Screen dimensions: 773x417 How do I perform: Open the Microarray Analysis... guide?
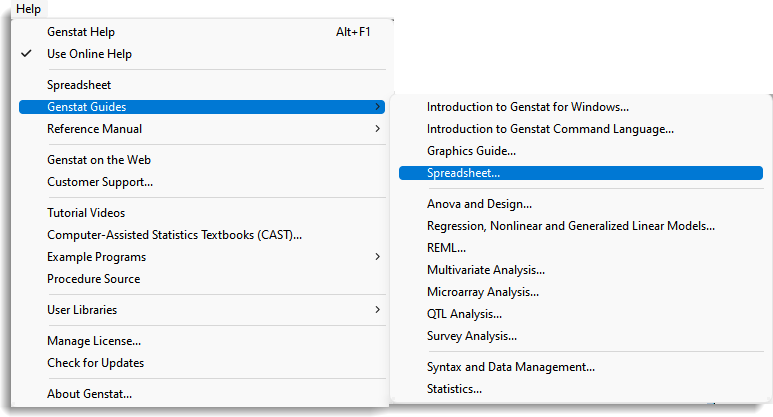581,292
